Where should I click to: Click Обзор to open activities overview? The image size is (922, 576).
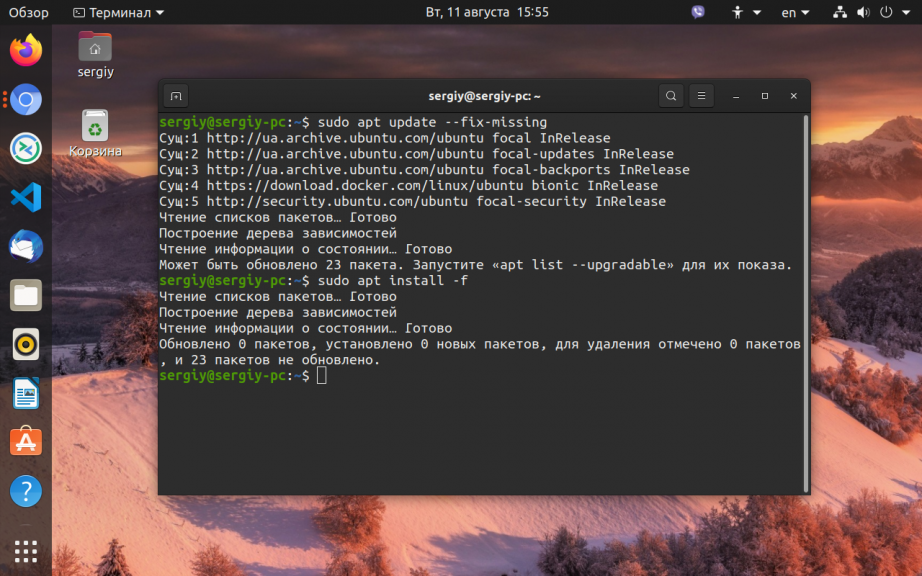tap(29, 12)
